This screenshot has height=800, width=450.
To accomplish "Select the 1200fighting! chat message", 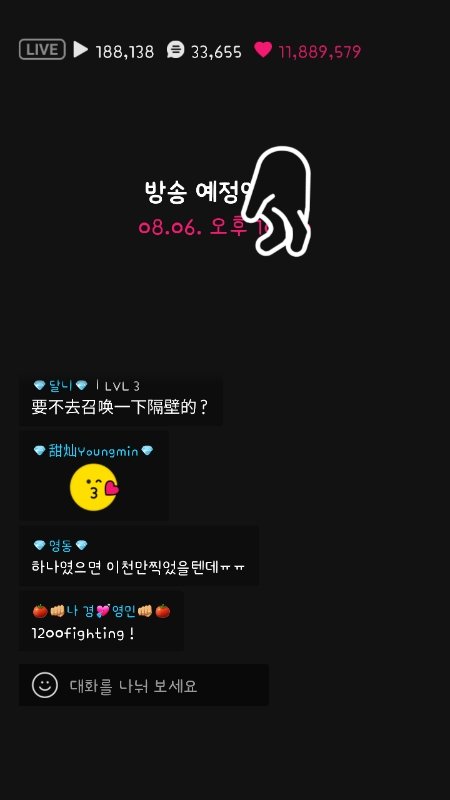I will 83,634.
